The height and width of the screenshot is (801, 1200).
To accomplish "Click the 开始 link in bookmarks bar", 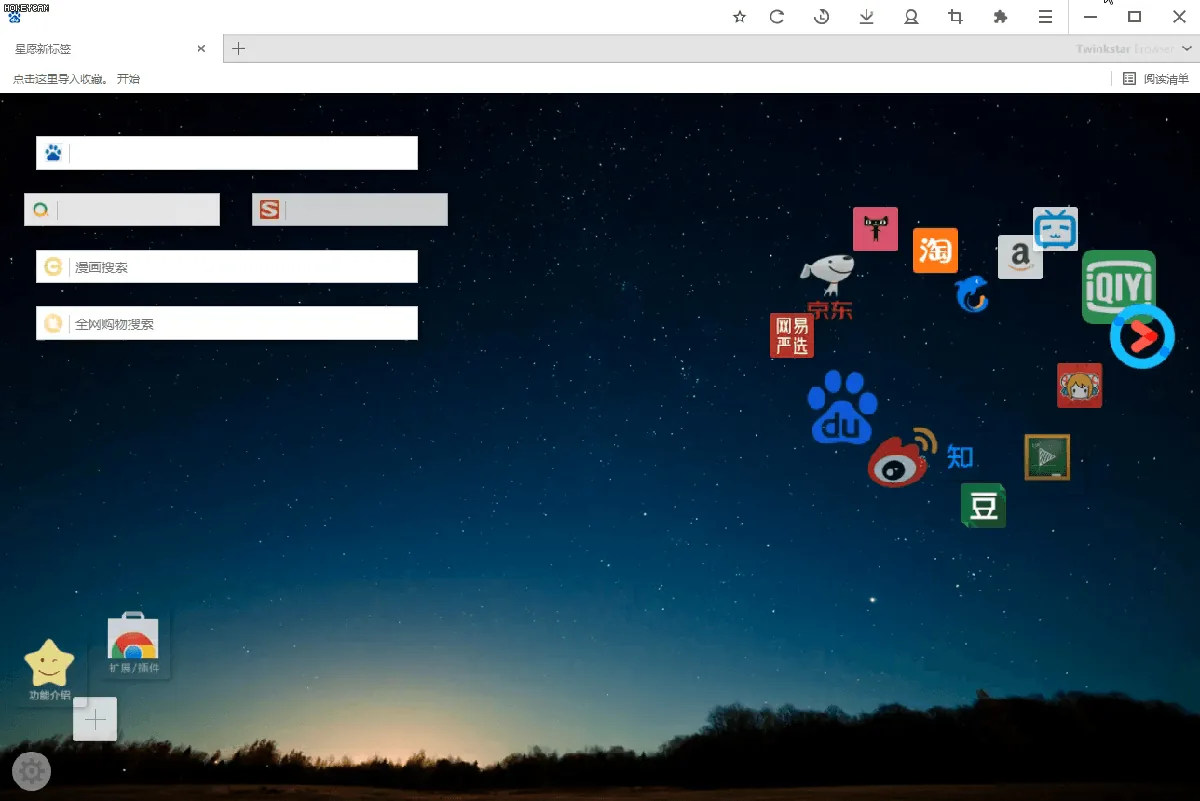I will [128, 79].
